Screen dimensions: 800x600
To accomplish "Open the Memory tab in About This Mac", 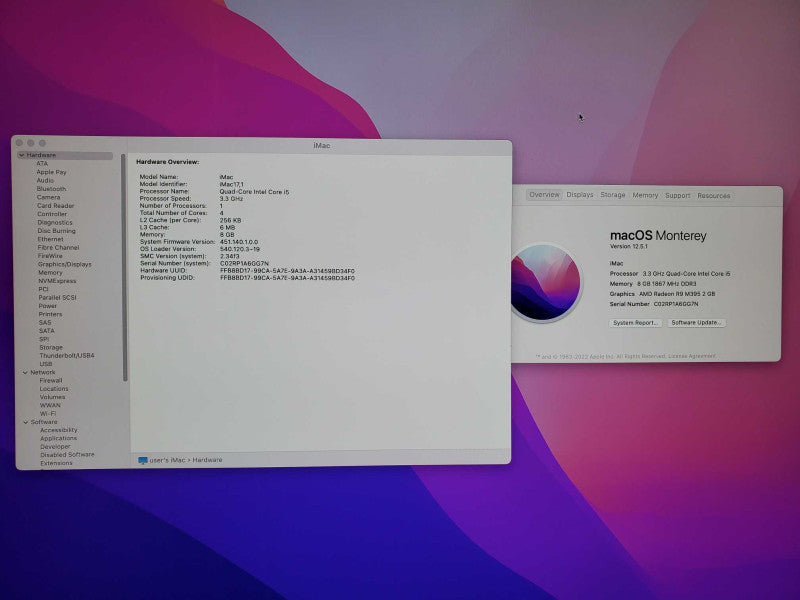I will click(x=645, y=195).
